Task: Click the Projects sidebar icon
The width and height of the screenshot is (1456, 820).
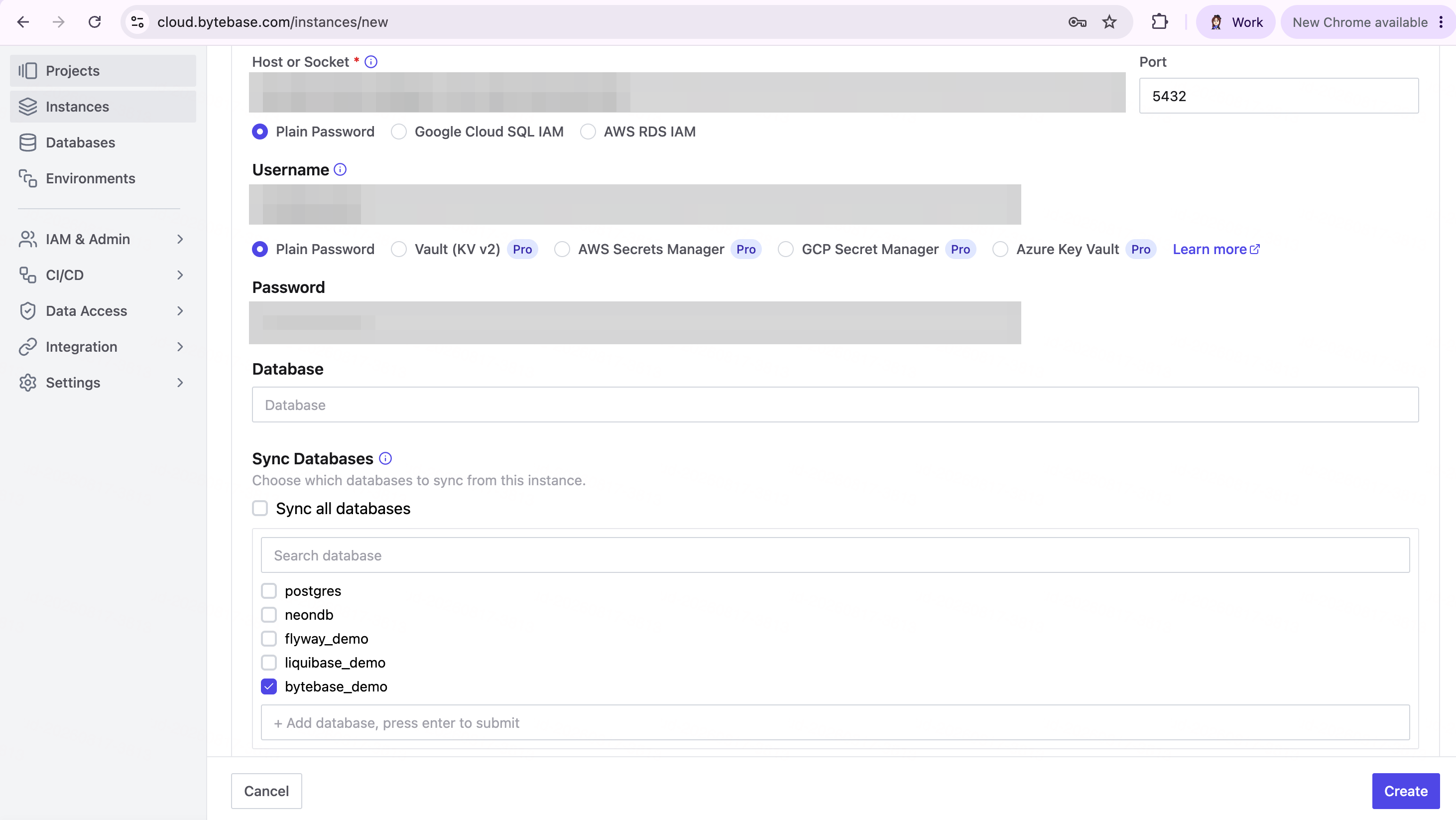Action: [x=28, y=71]
